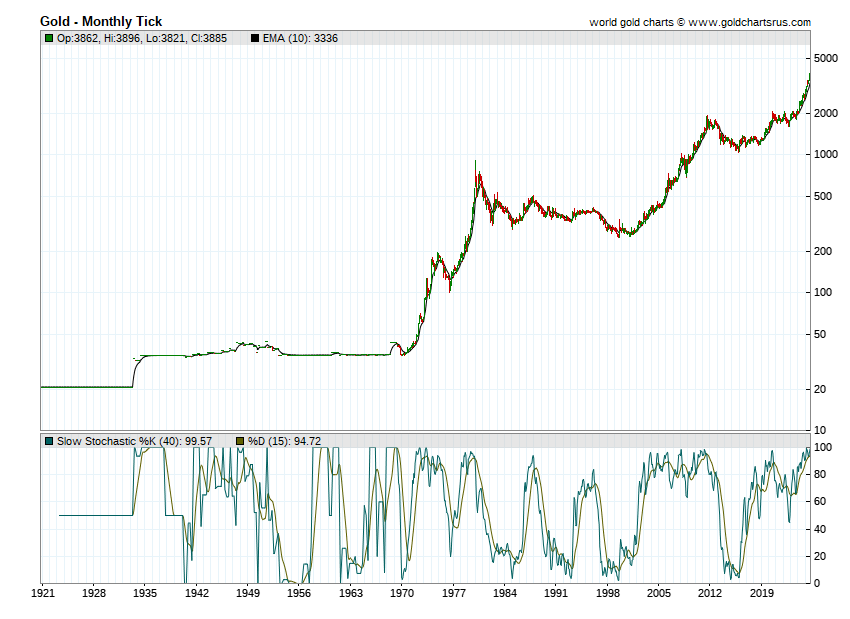Click the black EMA (10) legend swatch
Viewport: 850px width, 619px height.
(255, 38)
